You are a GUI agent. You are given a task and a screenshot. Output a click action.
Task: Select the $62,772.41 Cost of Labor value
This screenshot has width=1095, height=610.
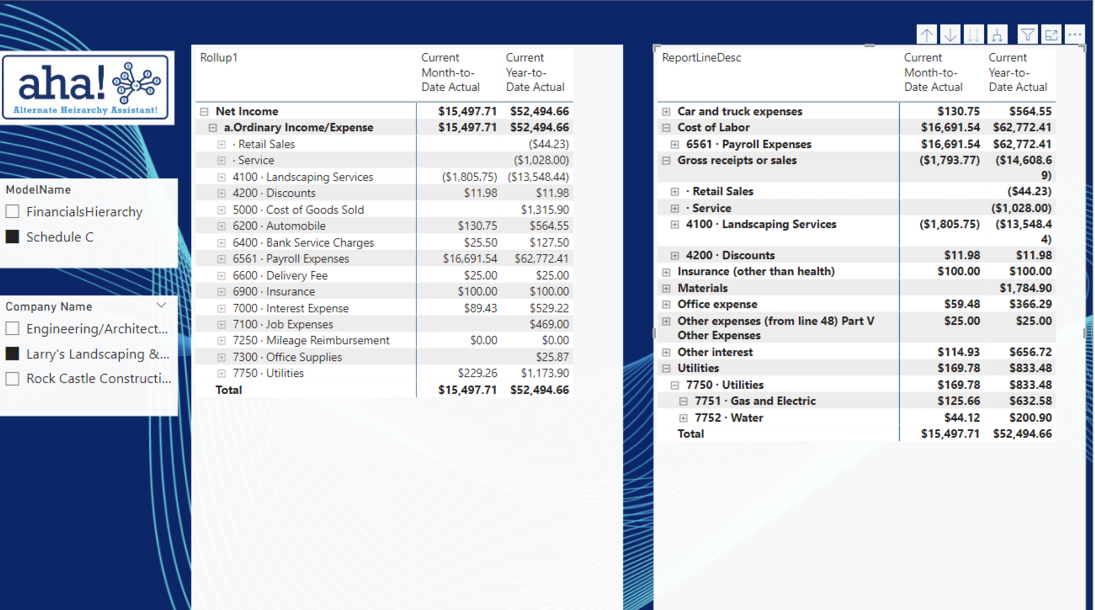pos(1022,128)
